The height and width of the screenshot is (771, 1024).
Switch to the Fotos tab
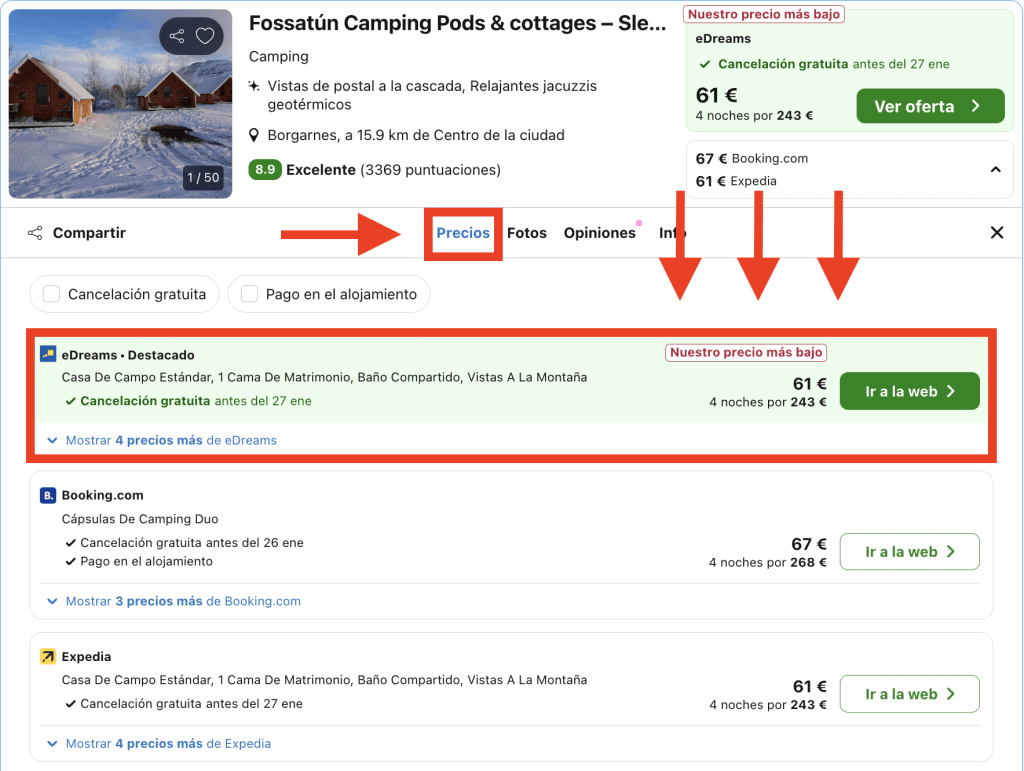coord(527,233)
